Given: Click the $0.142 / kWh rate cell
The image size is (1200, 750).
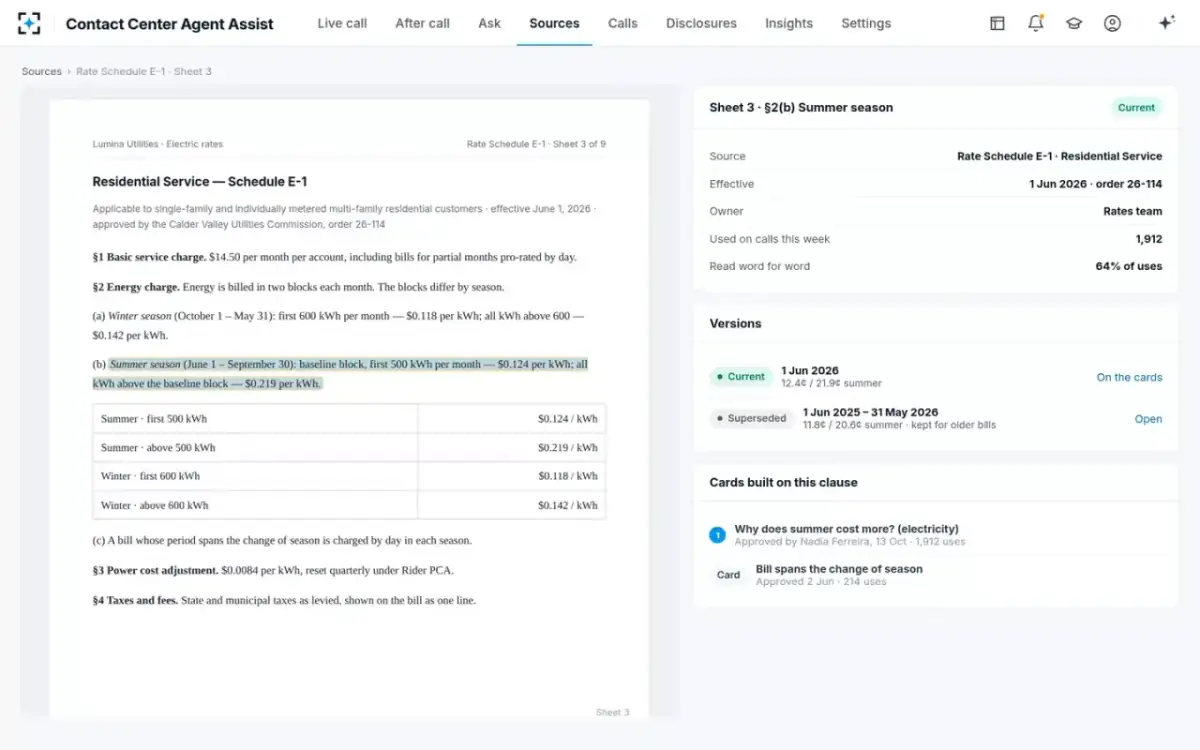Looking at the screenshot, I should click(511, 505).
